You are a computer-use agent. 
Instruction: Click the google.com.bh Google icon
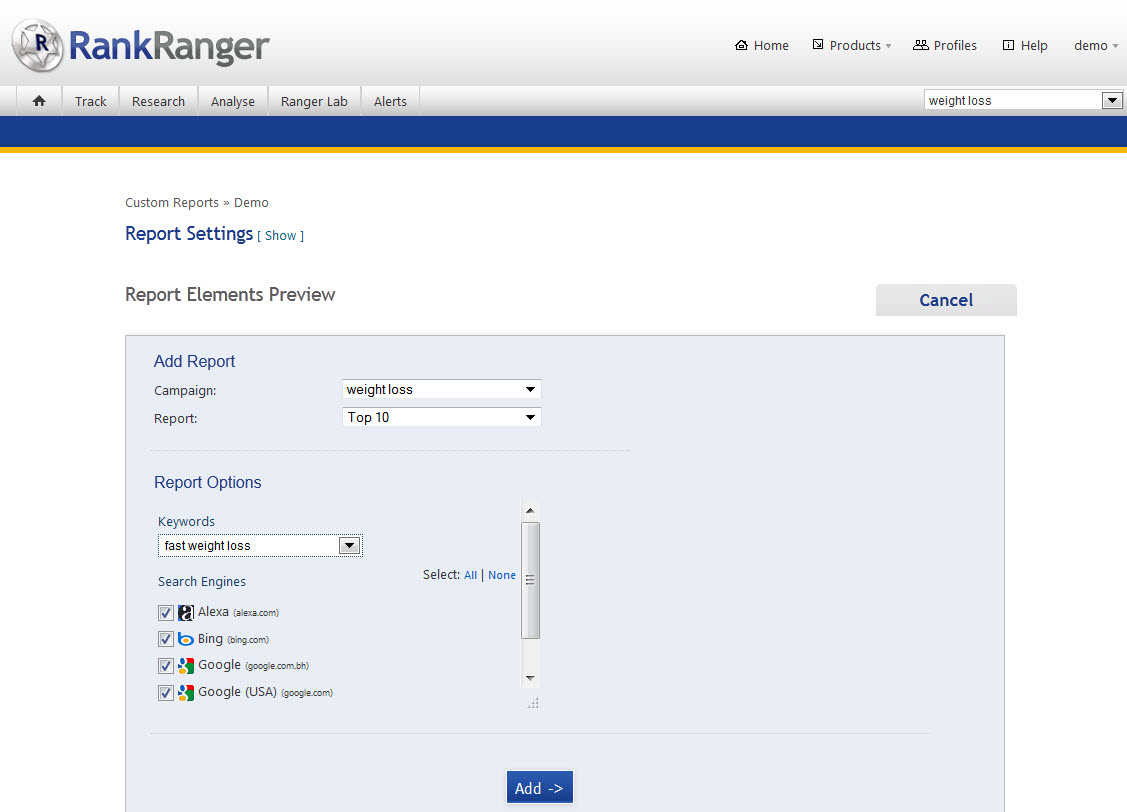pos(185,666)
